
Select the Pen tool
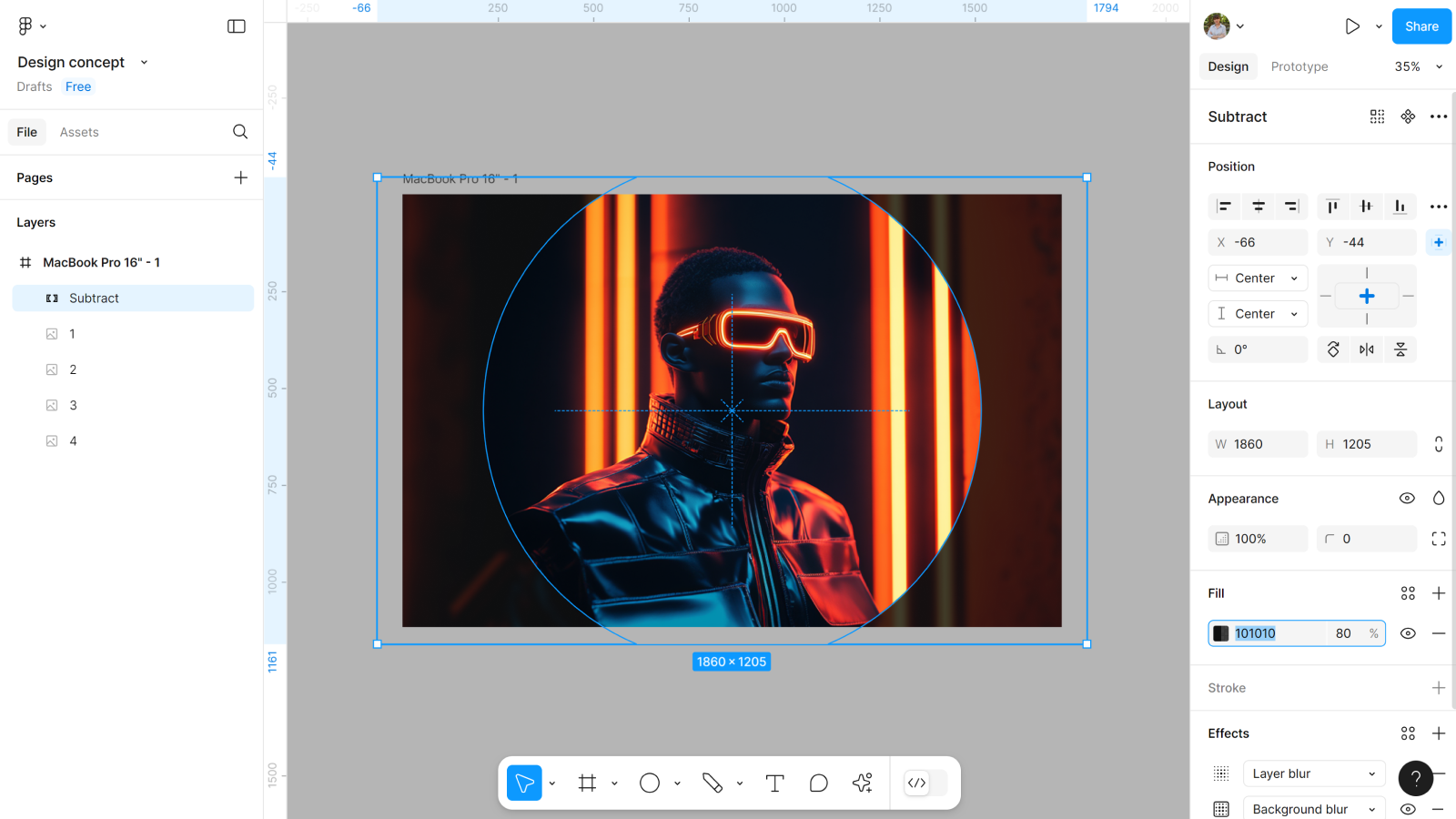tap(712, 784)
